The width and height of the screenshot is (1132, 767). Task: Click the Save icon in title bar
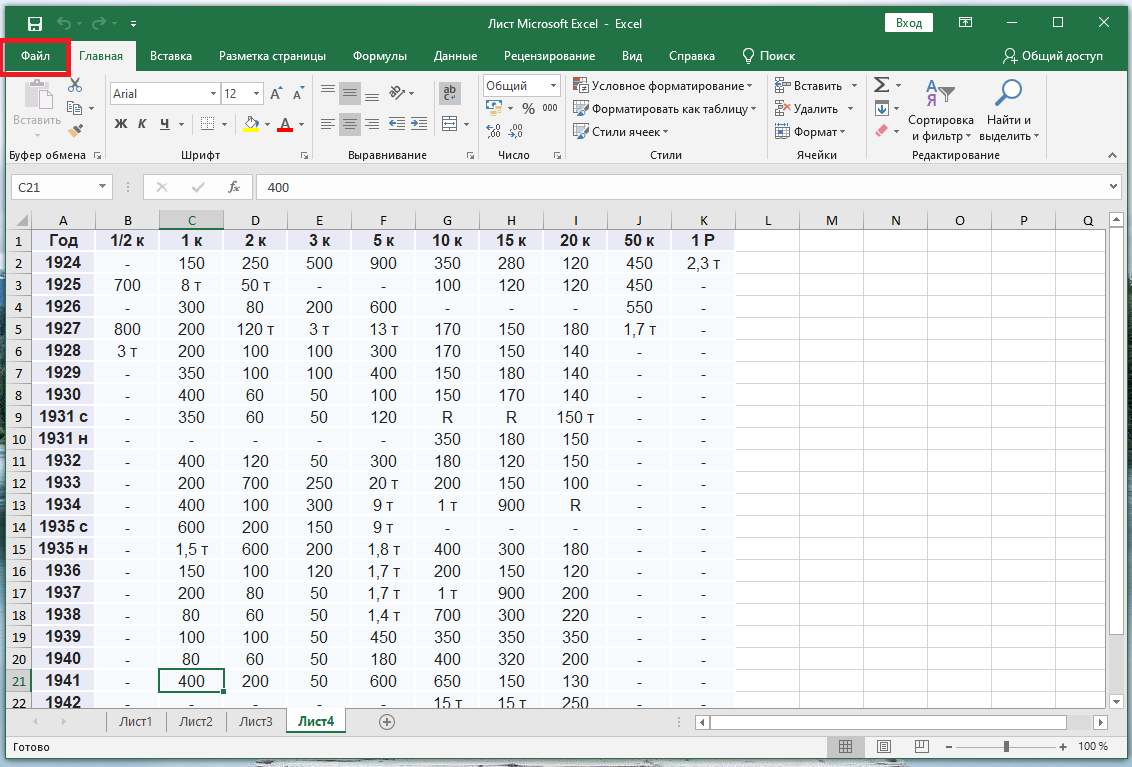tap(35, 24)
